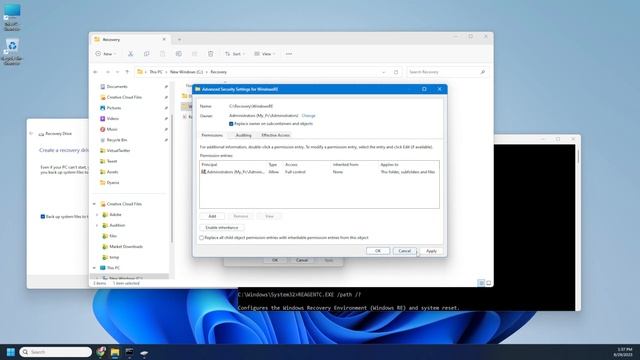640x360 pixels.
Task: Click the Explorer navigation pane scrollbar
Action: [x=172, y=178]
